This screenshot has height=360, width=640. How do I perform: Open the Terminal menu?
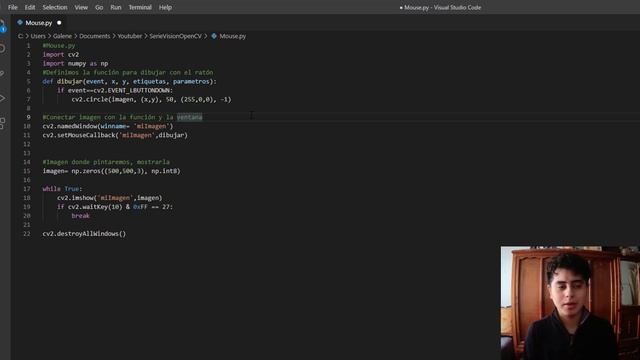pyautogui.click(x=140, y=7)
